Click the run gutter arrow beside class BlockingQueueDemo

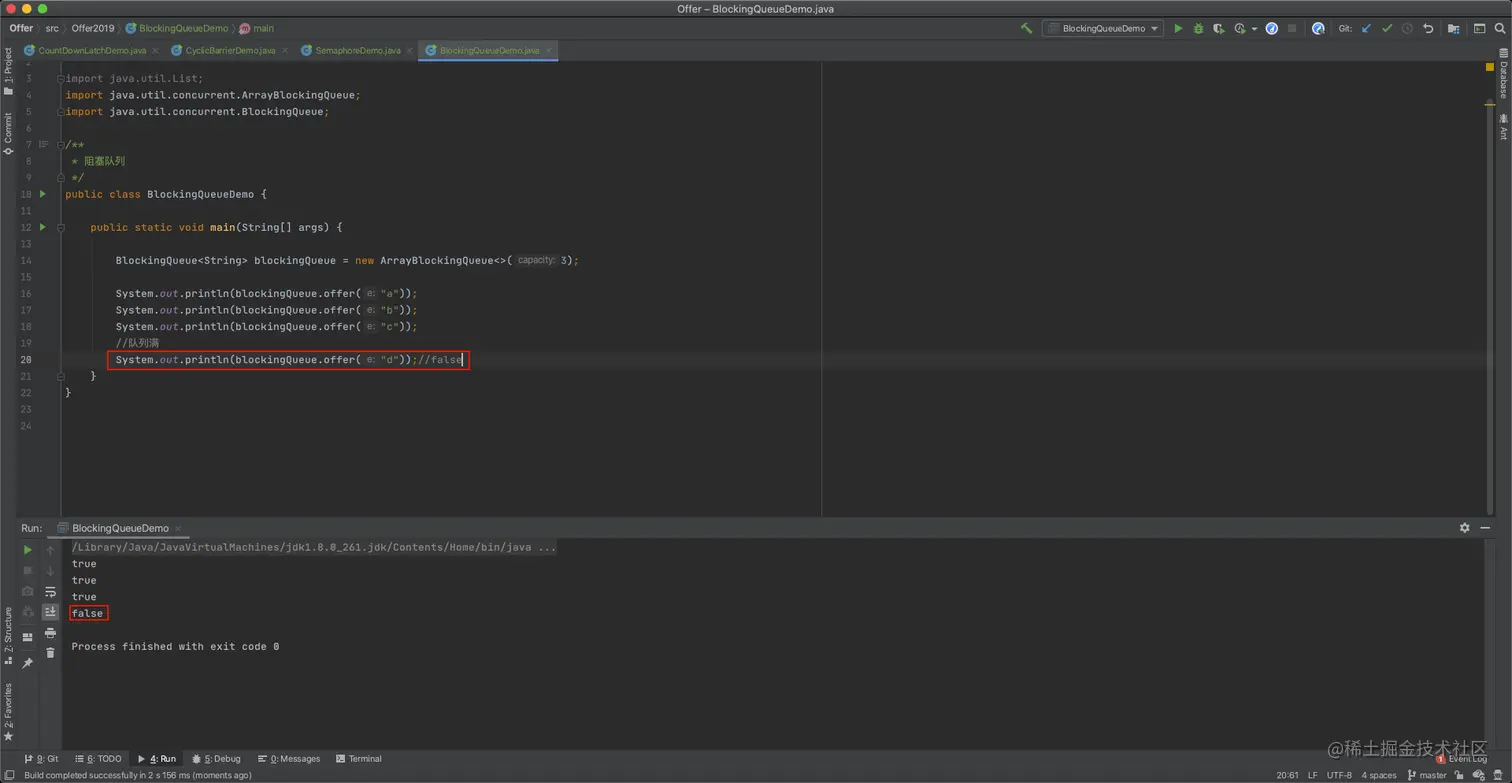pyautogui.click(x=43, y=194)
